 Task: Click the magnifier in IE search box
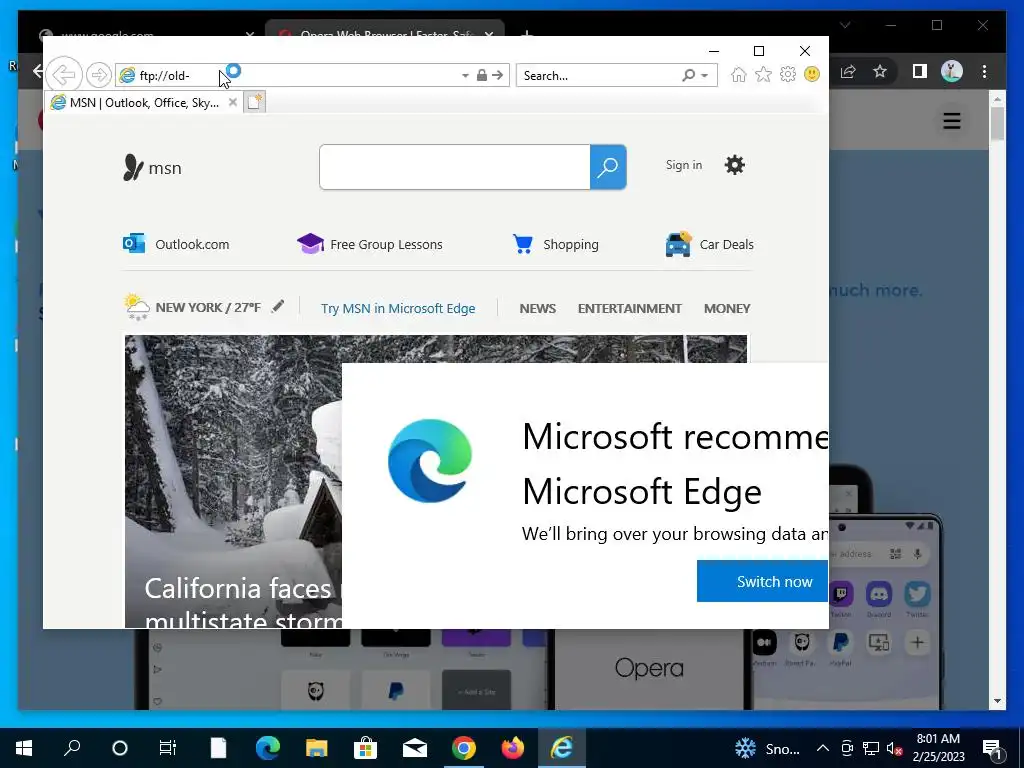click(688, 75)
